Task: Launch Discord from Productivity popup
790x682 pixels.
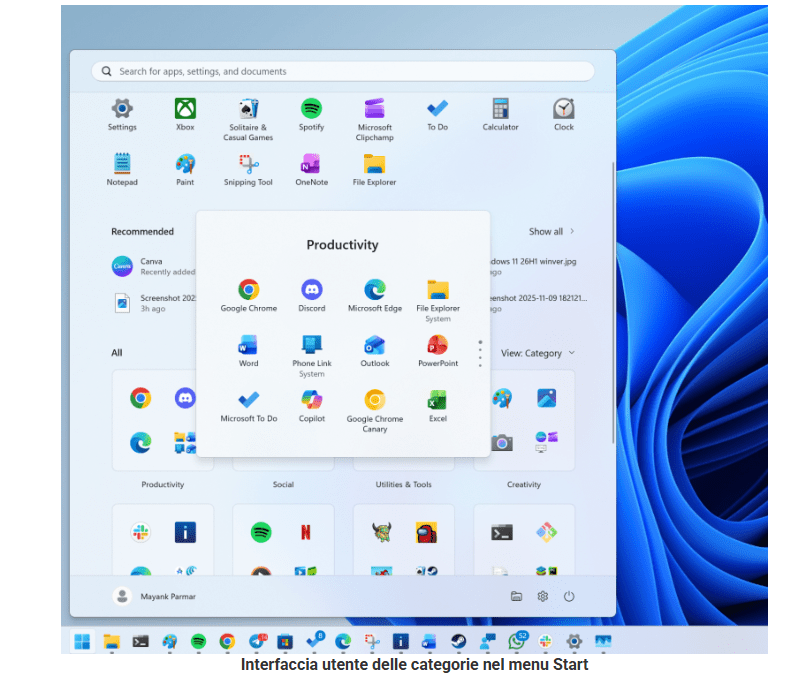Action: [x=312, y=290]
